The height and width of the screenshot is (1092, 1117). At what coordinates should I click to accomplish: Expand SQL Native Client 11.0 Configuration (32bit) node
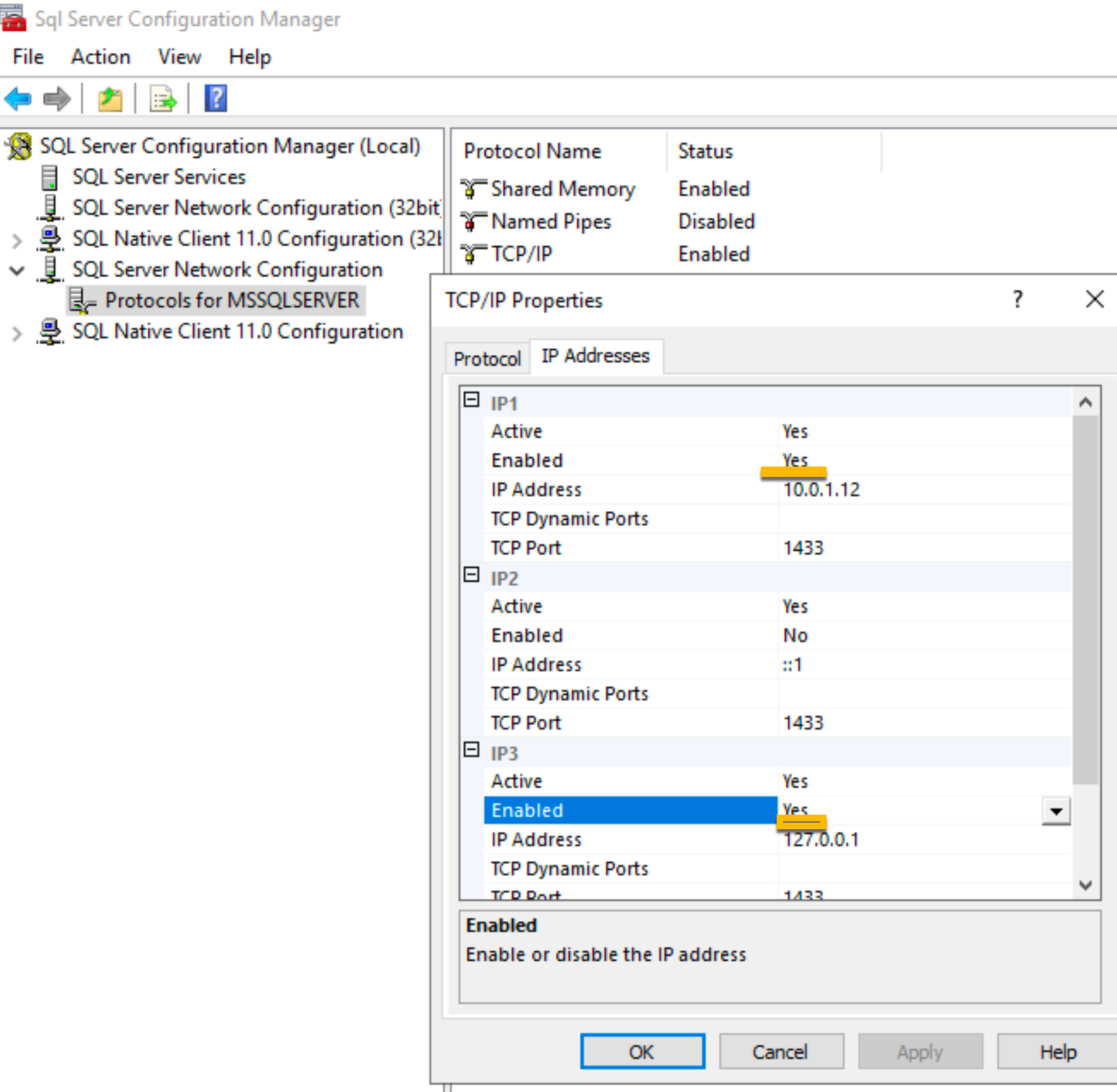(17, 241)
